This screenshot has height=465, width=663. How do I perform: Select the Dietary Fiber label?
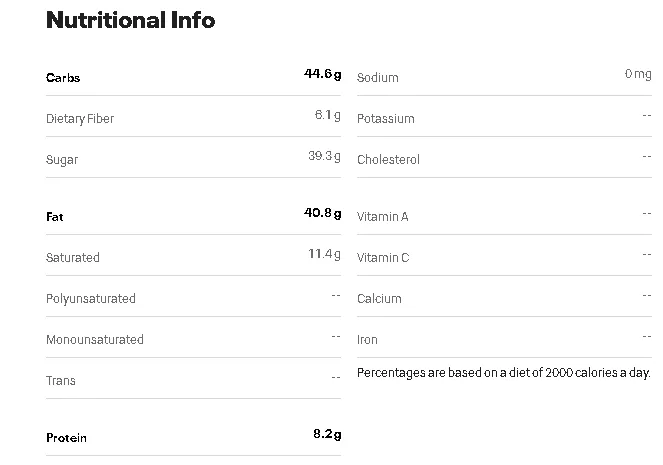coord(80,119)
